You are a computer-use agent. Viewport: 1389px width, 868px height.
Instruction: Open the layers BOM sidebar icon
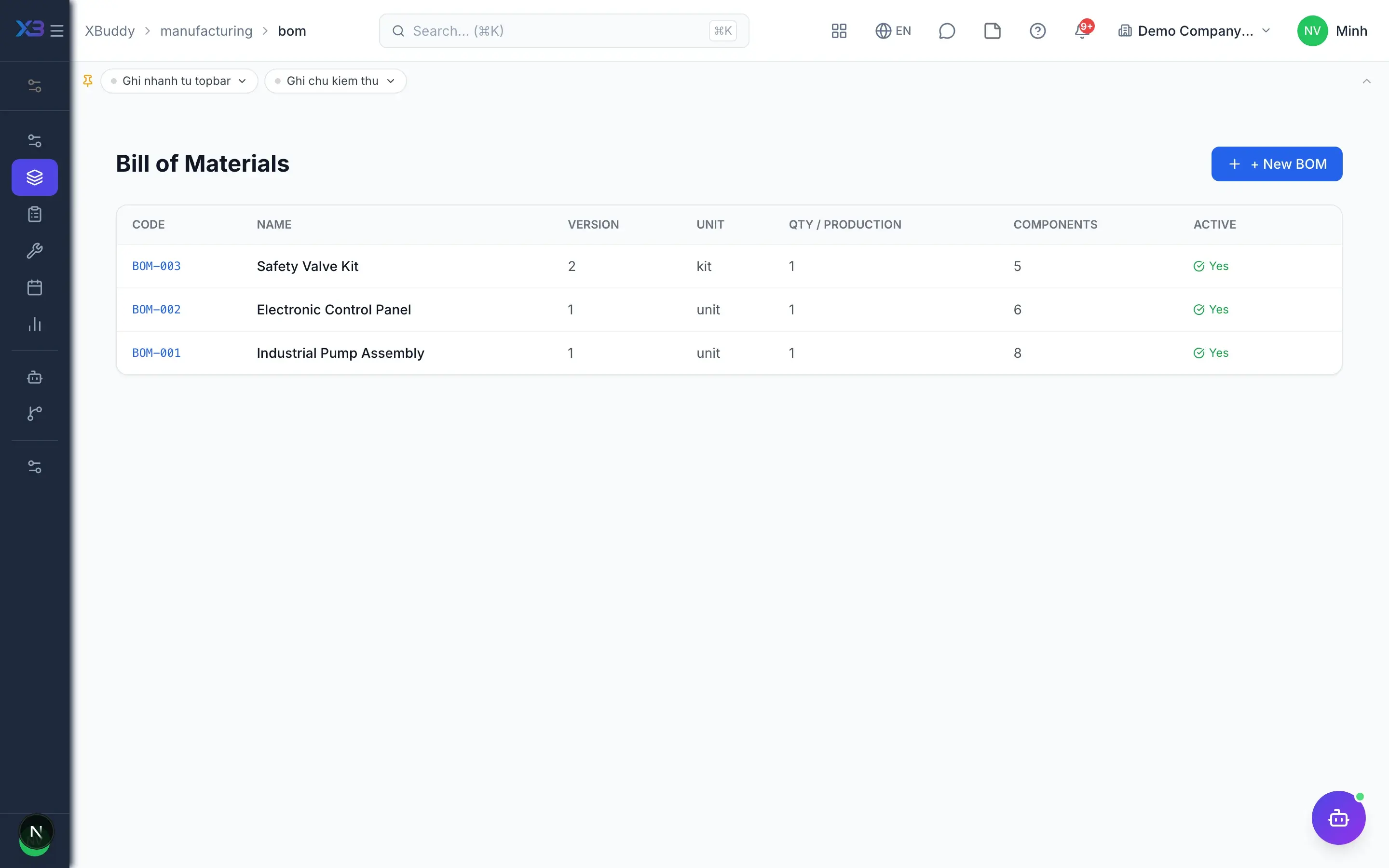(x=34, y=177)
